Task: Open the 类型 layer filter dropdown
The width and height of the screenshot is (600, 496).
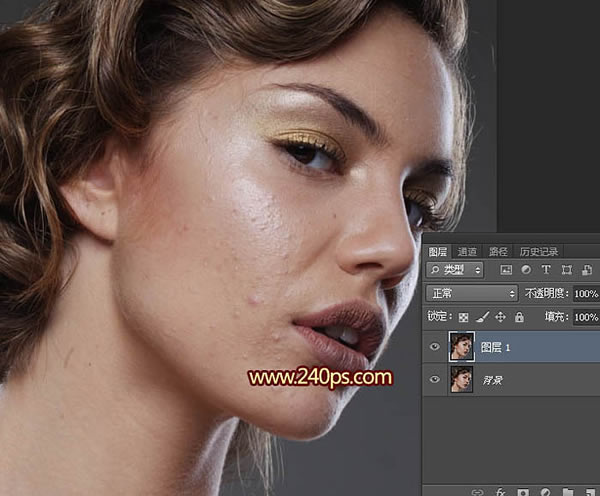Action: [x=455, y=270]
